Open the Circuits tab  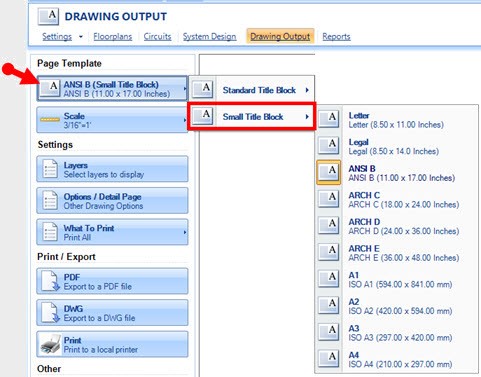157,36
